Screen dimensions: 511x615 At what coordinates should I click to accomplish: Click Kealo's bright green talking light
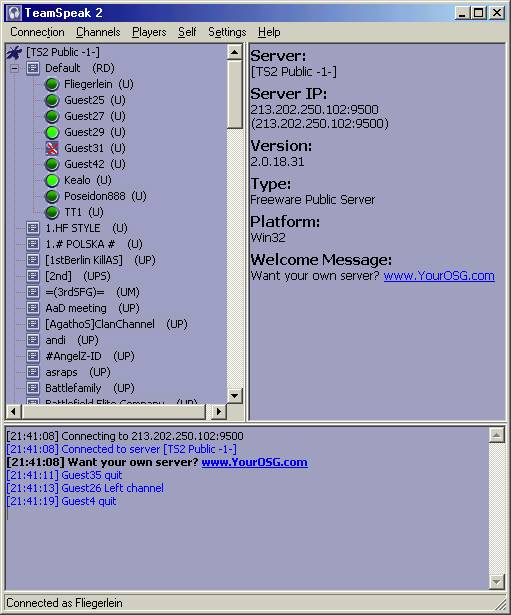tap(52, 180)
